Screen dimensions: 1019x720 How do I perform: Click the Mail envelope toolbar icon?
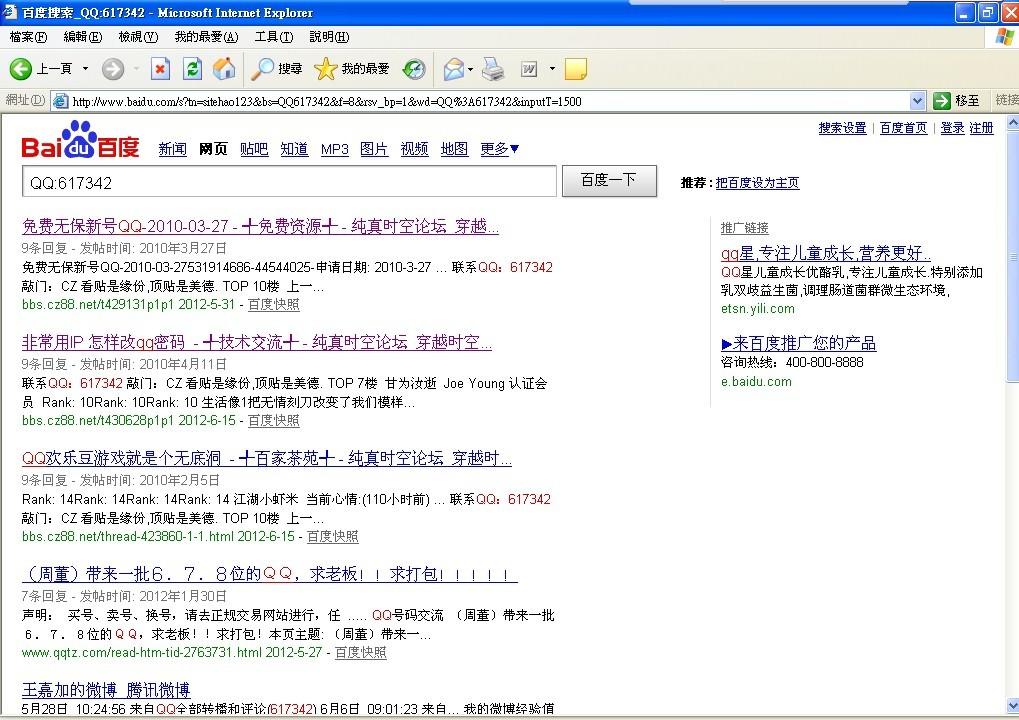(454, 69)
